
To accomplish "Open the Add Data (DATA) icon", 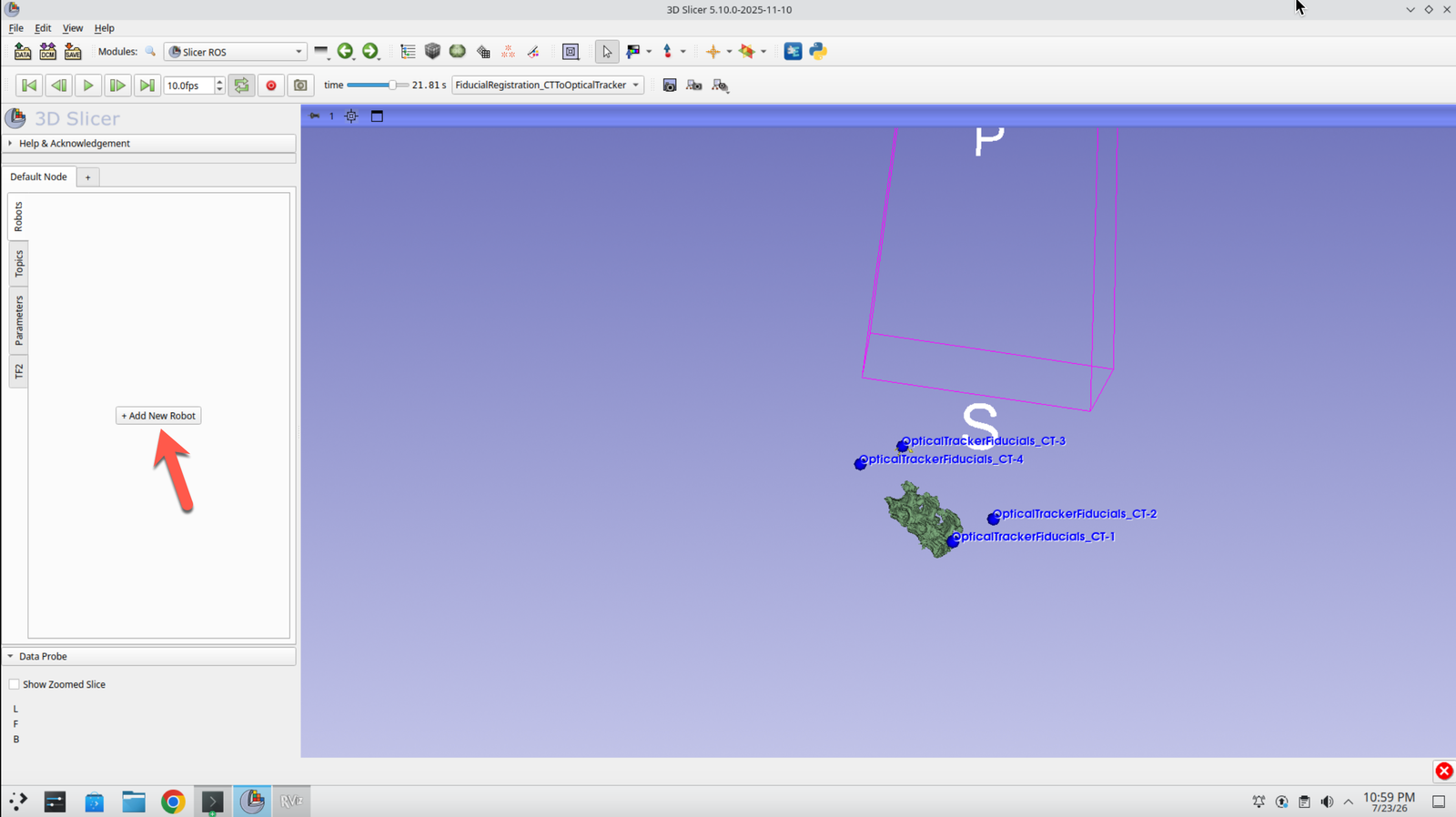I will click(23, 52).
